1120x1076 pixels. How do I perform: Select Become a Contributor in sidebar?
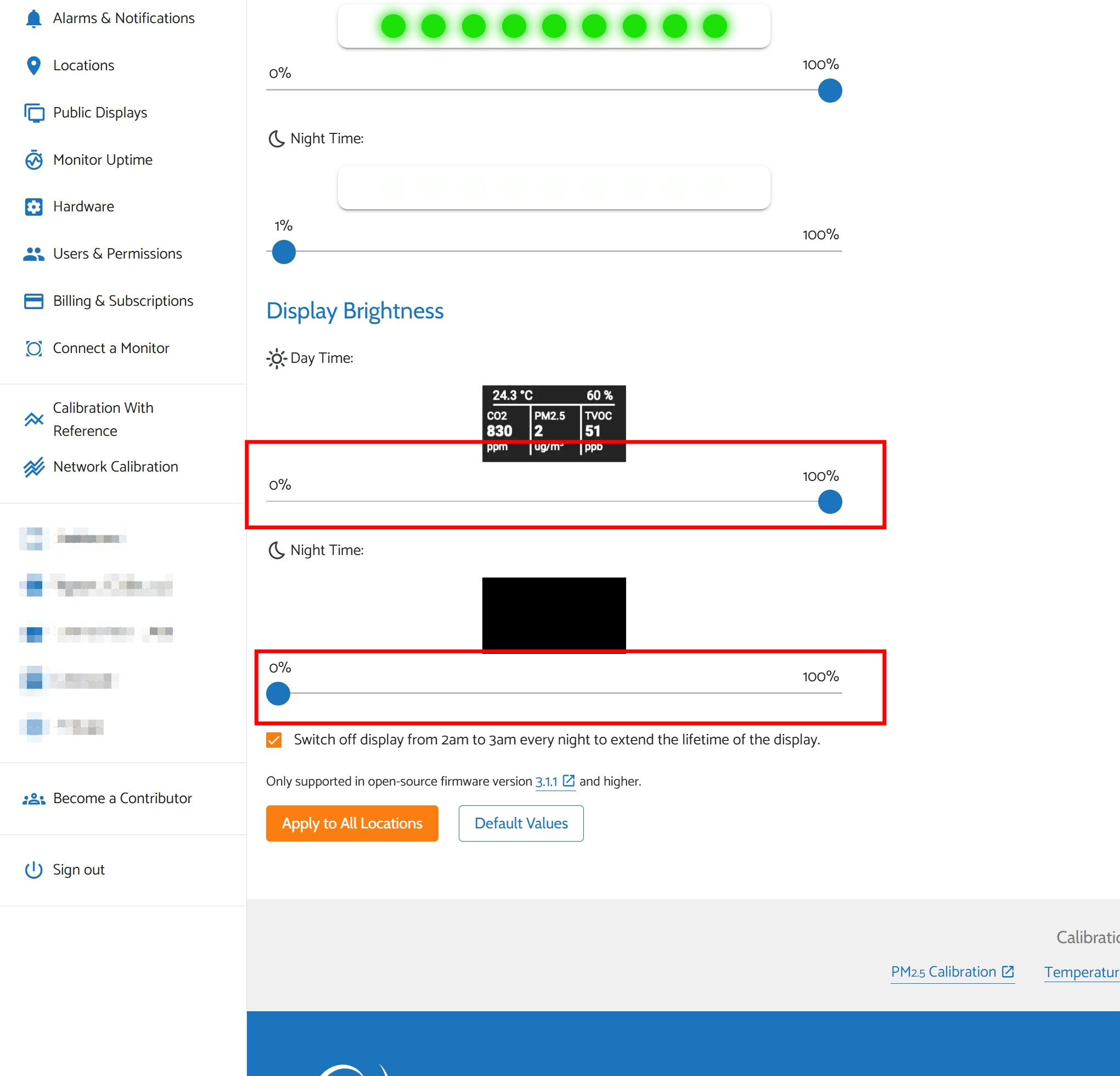(x=122, y=798)
